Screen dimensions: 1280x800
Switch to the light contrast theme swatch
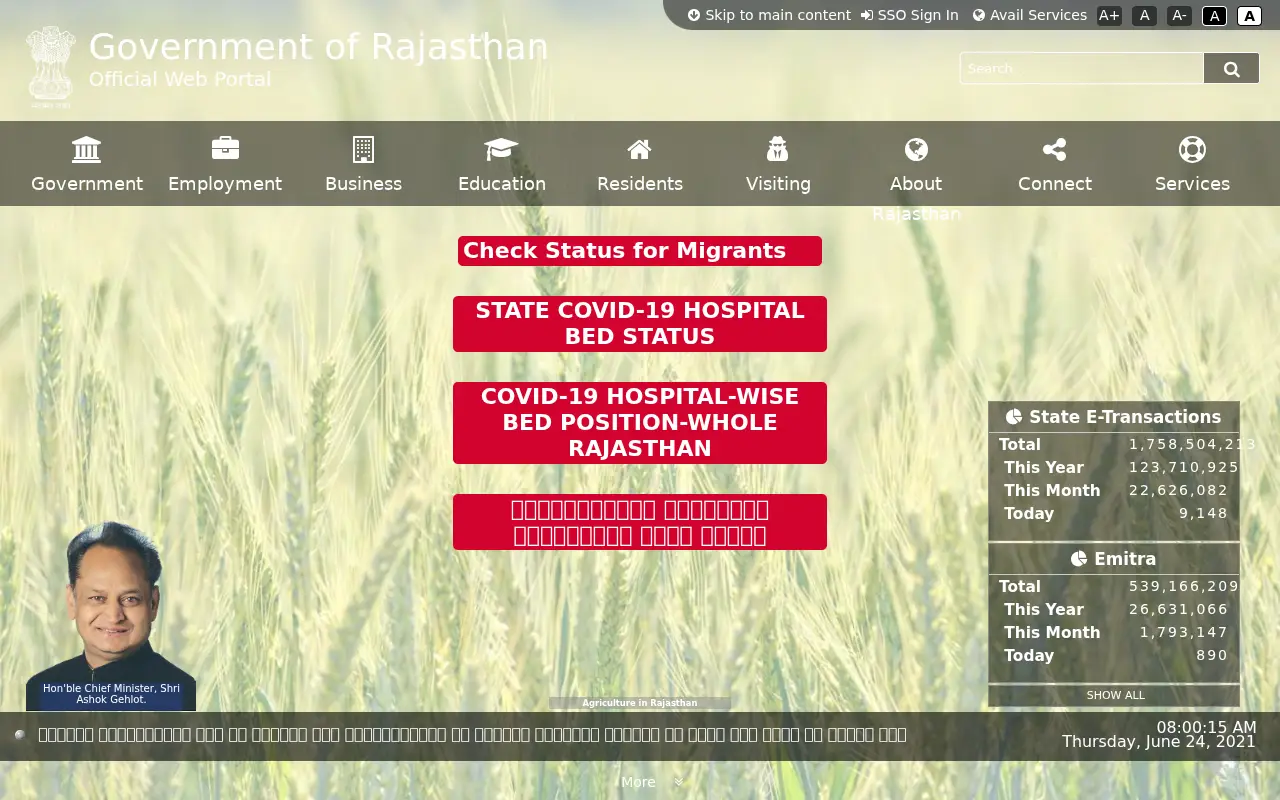pos(1249,15)
